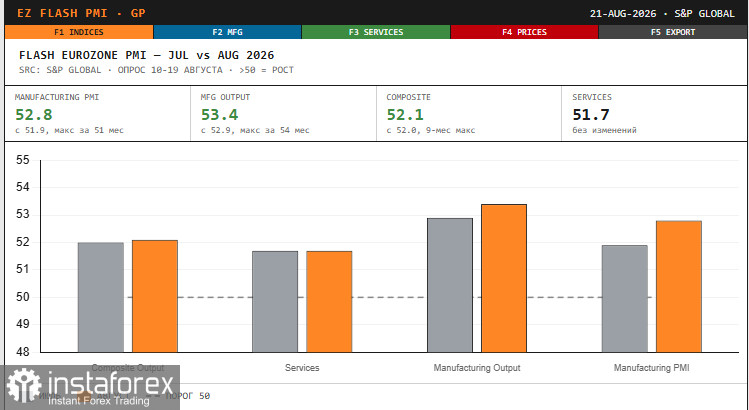Click the y-axis label 48
Screen dimensions: 749x410
click(22, 352)
